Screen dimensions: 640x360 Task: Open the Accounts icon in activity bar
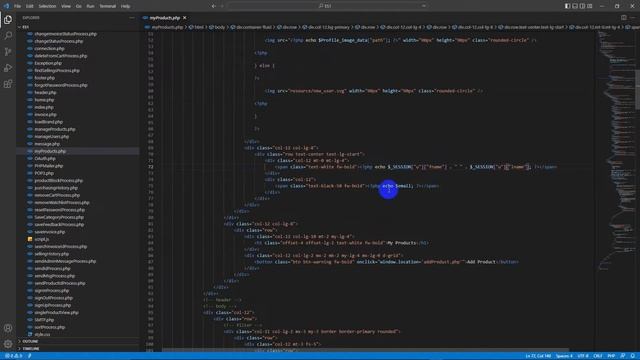(8, 328)
